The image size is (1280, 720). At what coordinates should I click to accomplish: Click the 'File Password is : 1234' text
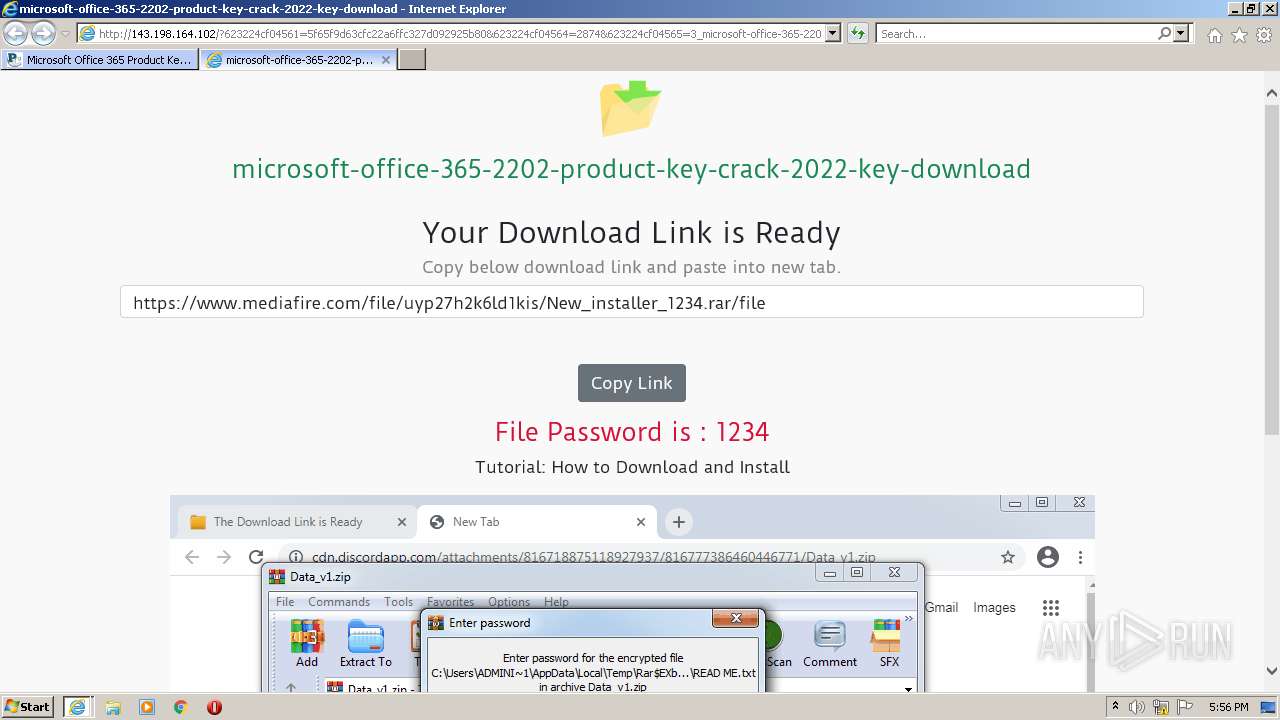click(631, 432)
